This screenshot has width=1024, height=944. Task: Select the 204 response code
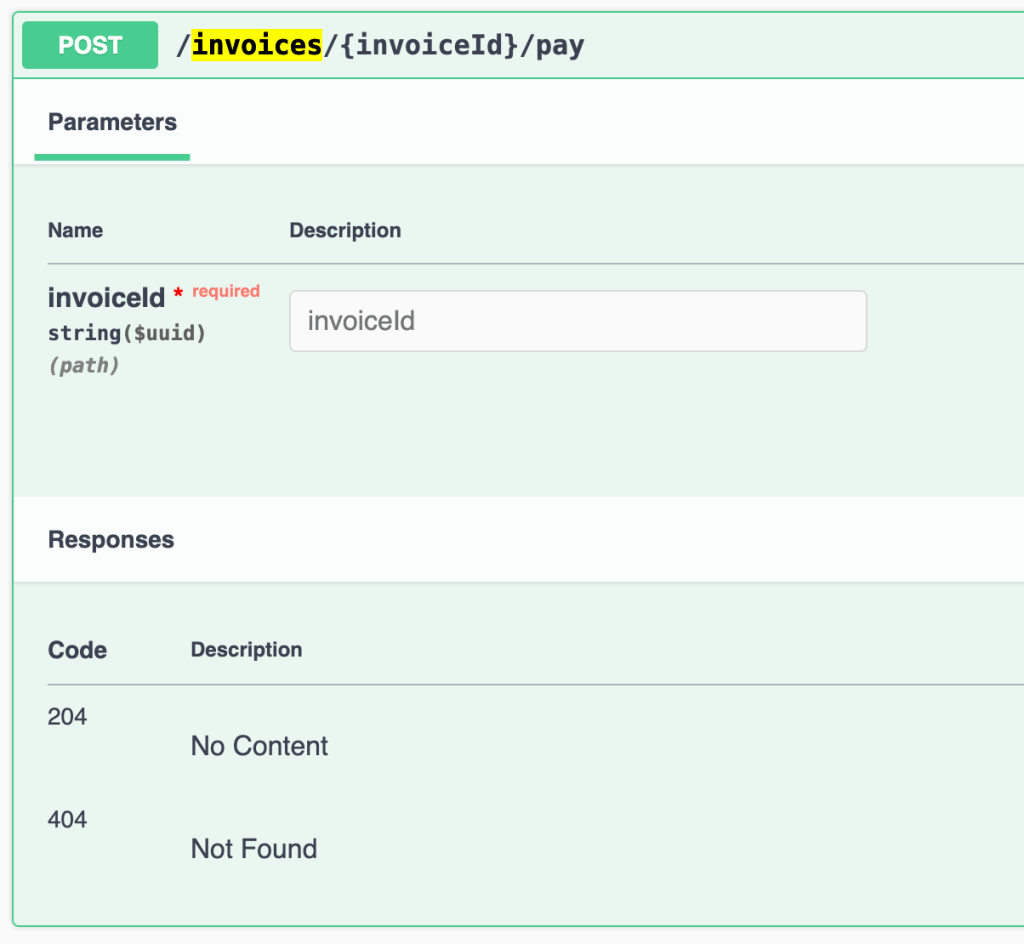(x=67, y=717)
